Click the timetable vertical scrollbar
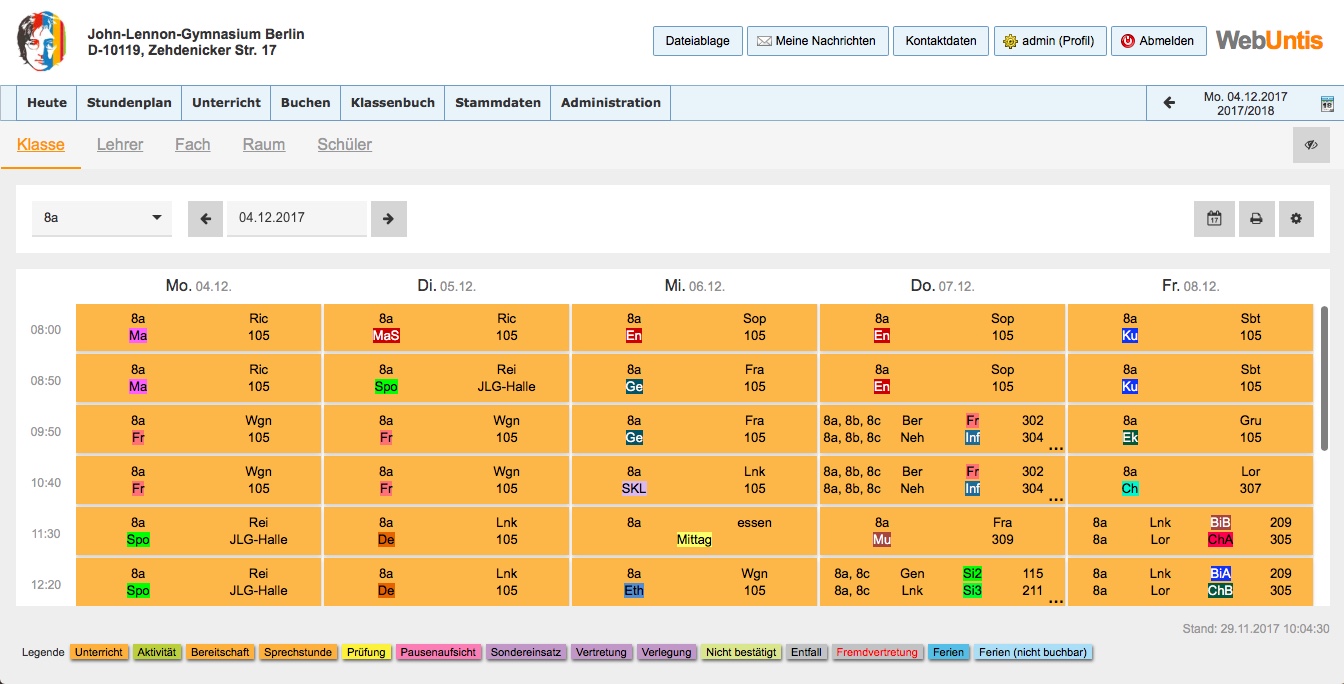The height and width of the screenshot is (684, 1344). tap(1325, 380)
